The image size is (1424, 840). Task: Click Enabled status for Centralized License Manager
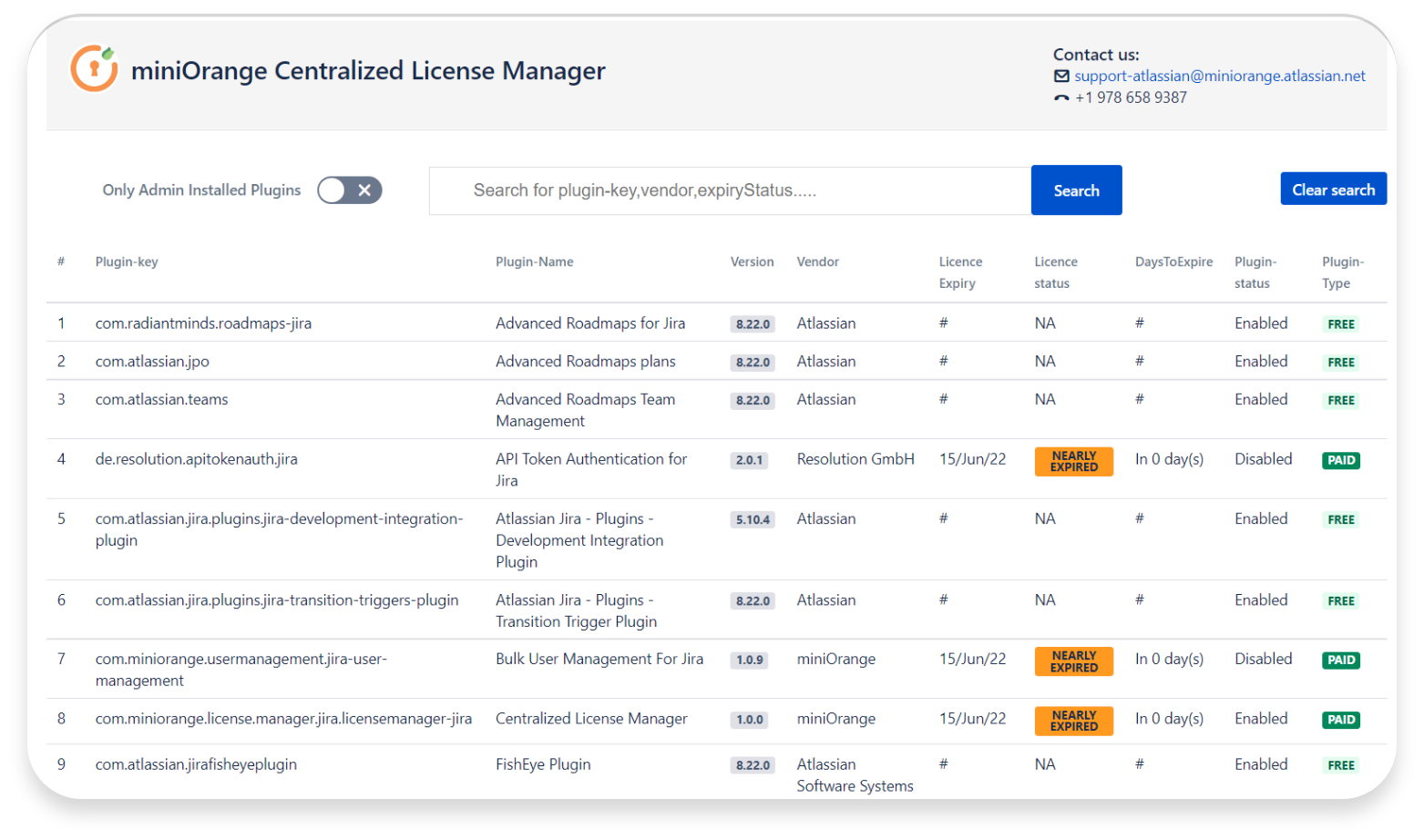(1261, 719)
